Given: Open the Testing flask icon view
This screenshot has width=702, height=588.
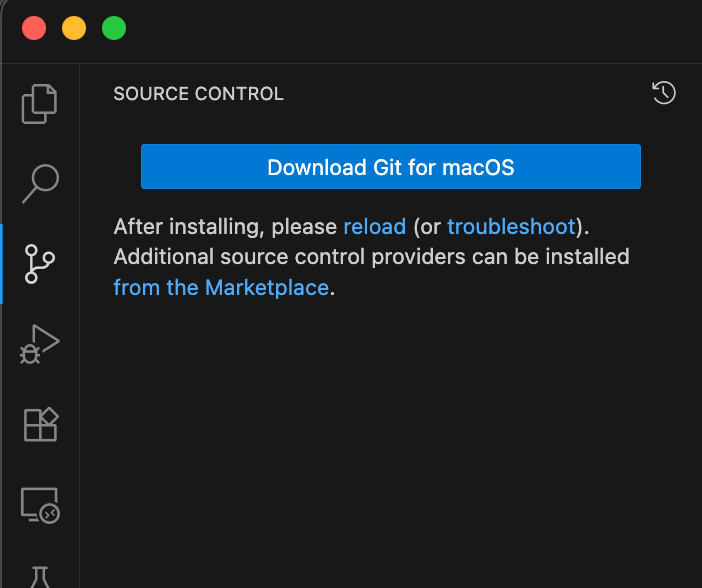Looking at the screenshot, I should (40, 577).
